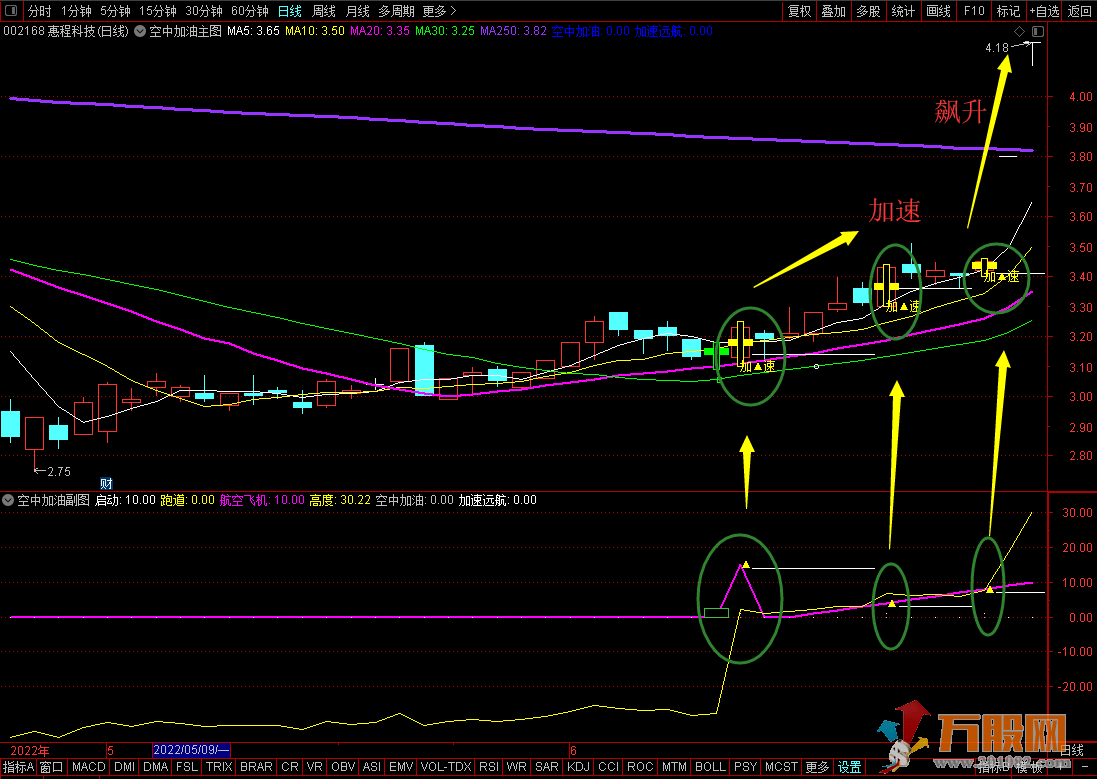This screenshot has width=1097, height=779.
Task: Click the 叠加 overlay button
Action: pyautogui.click(x=833, y=11)
